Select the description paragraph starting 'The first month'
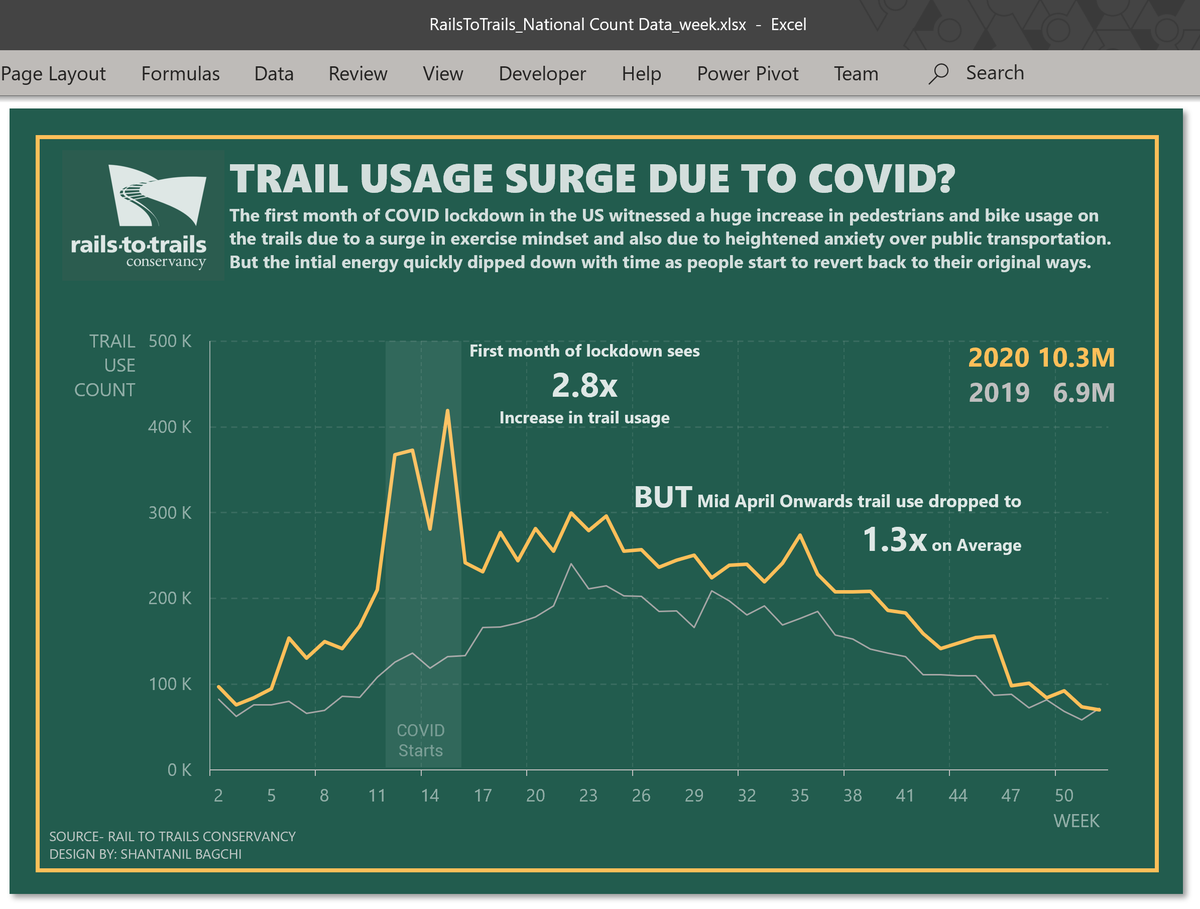This screenshot has width=1200, height=909. pyautogui.click(x=670, y=239)
